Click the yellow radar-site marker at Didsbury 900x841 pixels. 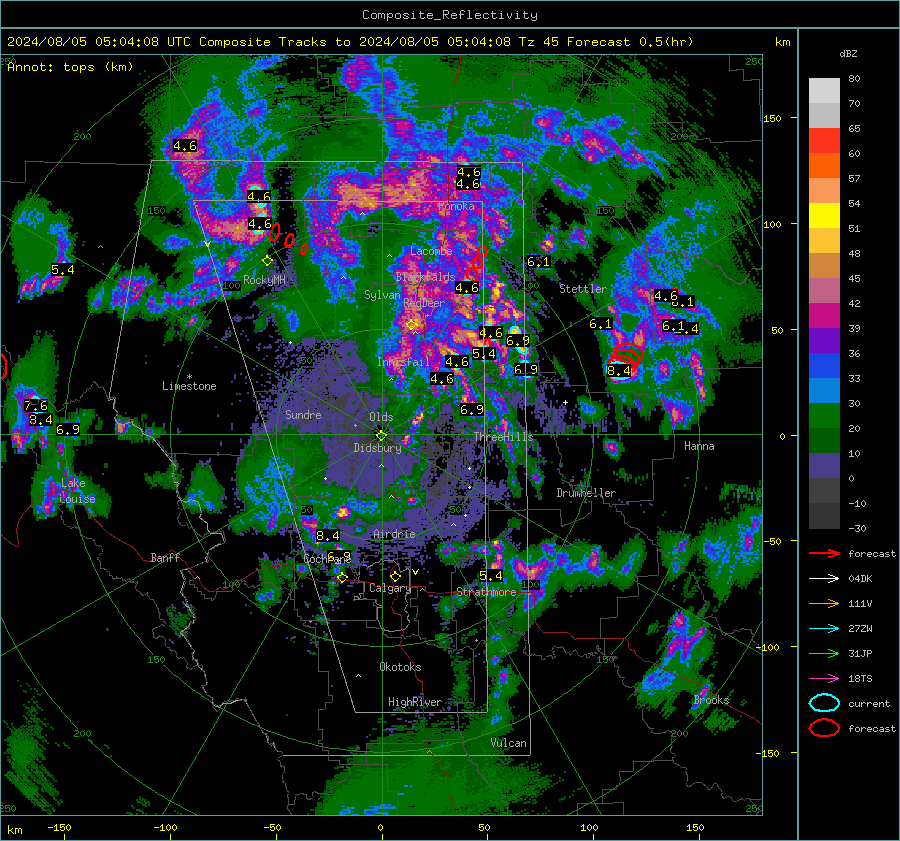(381, 436)
